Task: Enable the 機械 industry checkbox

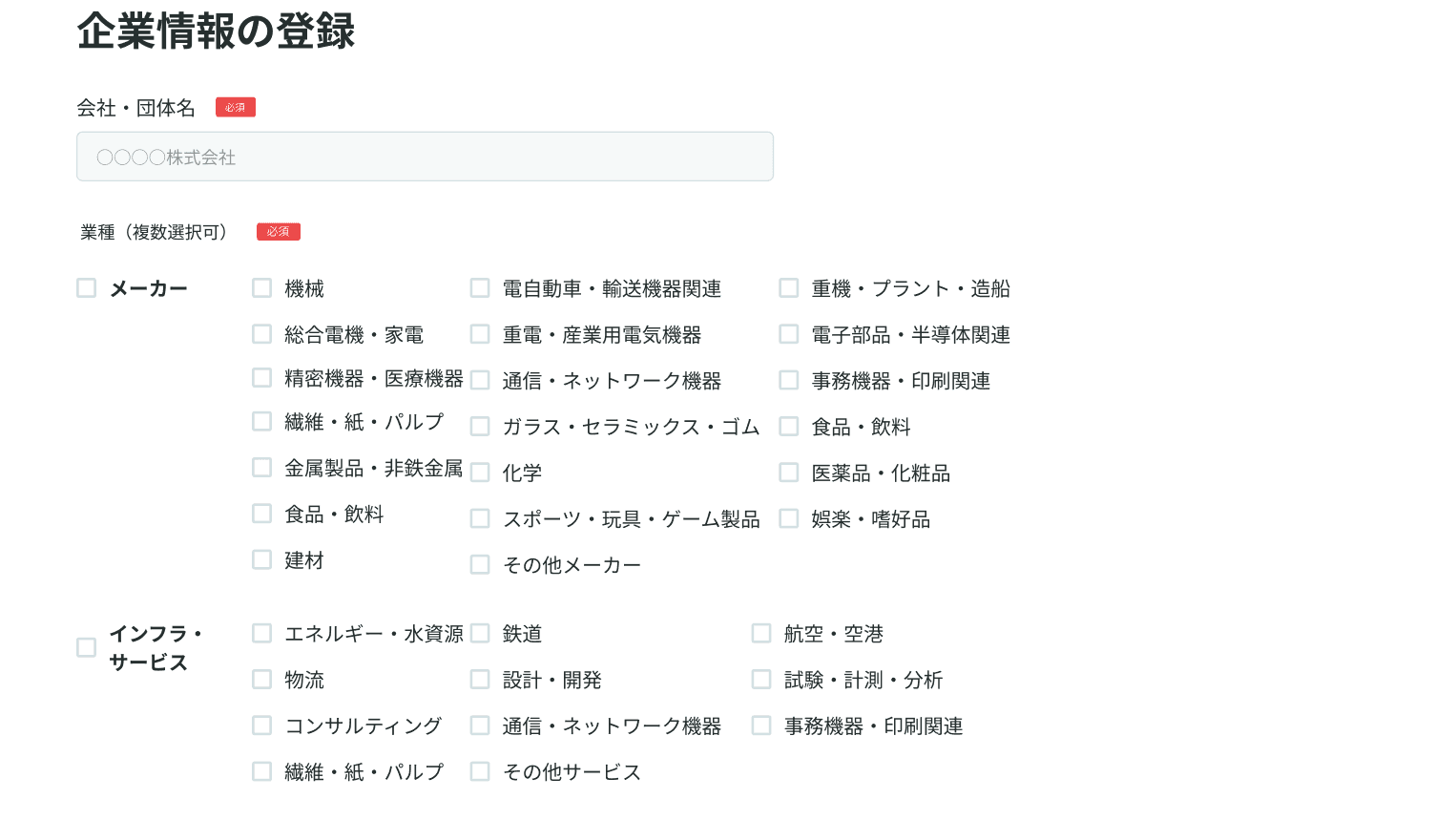Action: [x=261, y=287]
